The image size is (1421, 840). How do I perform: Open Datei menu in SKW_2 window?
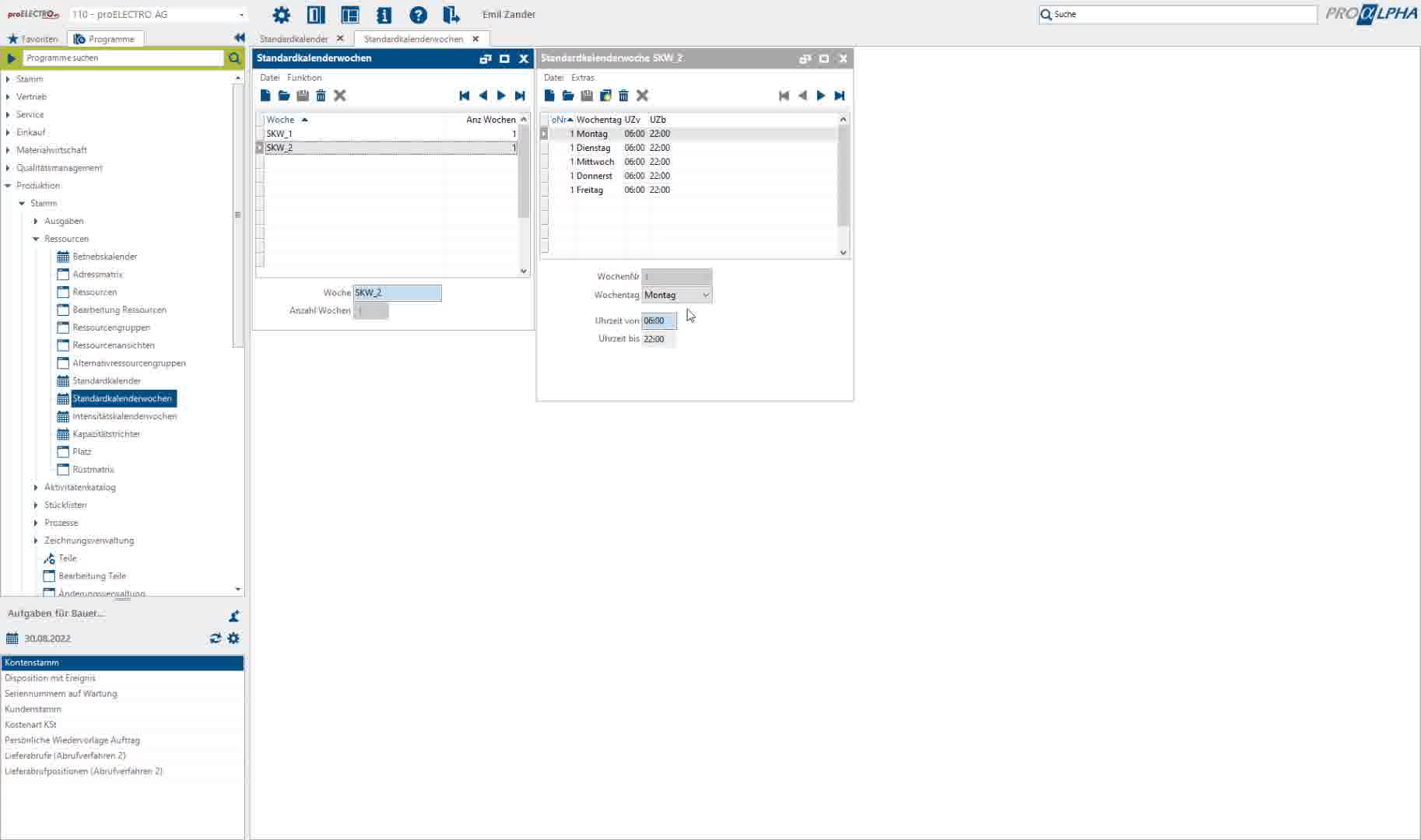tap(553, 78)
